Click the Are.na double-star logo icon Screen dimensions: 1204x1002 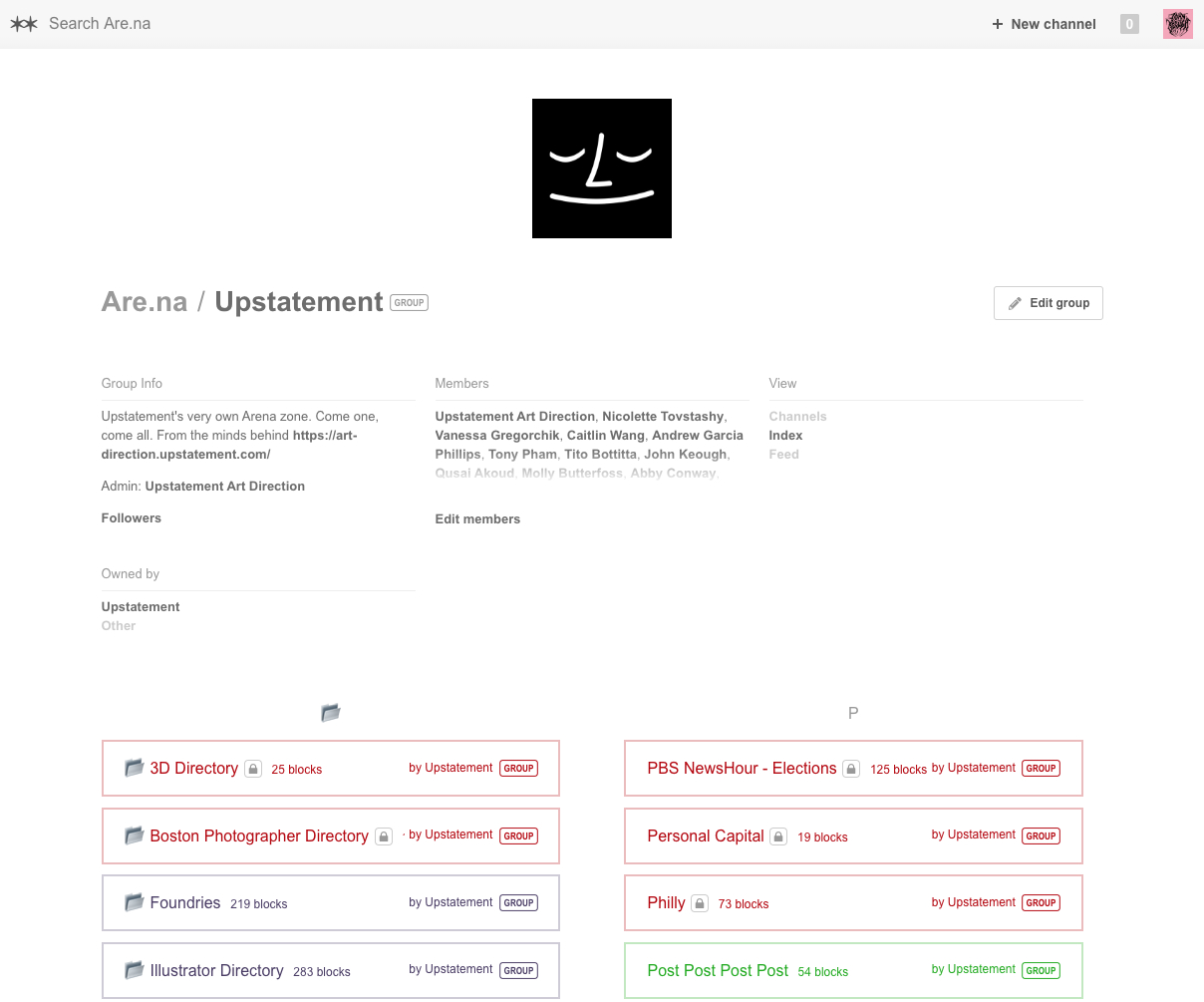coord(24,23)
